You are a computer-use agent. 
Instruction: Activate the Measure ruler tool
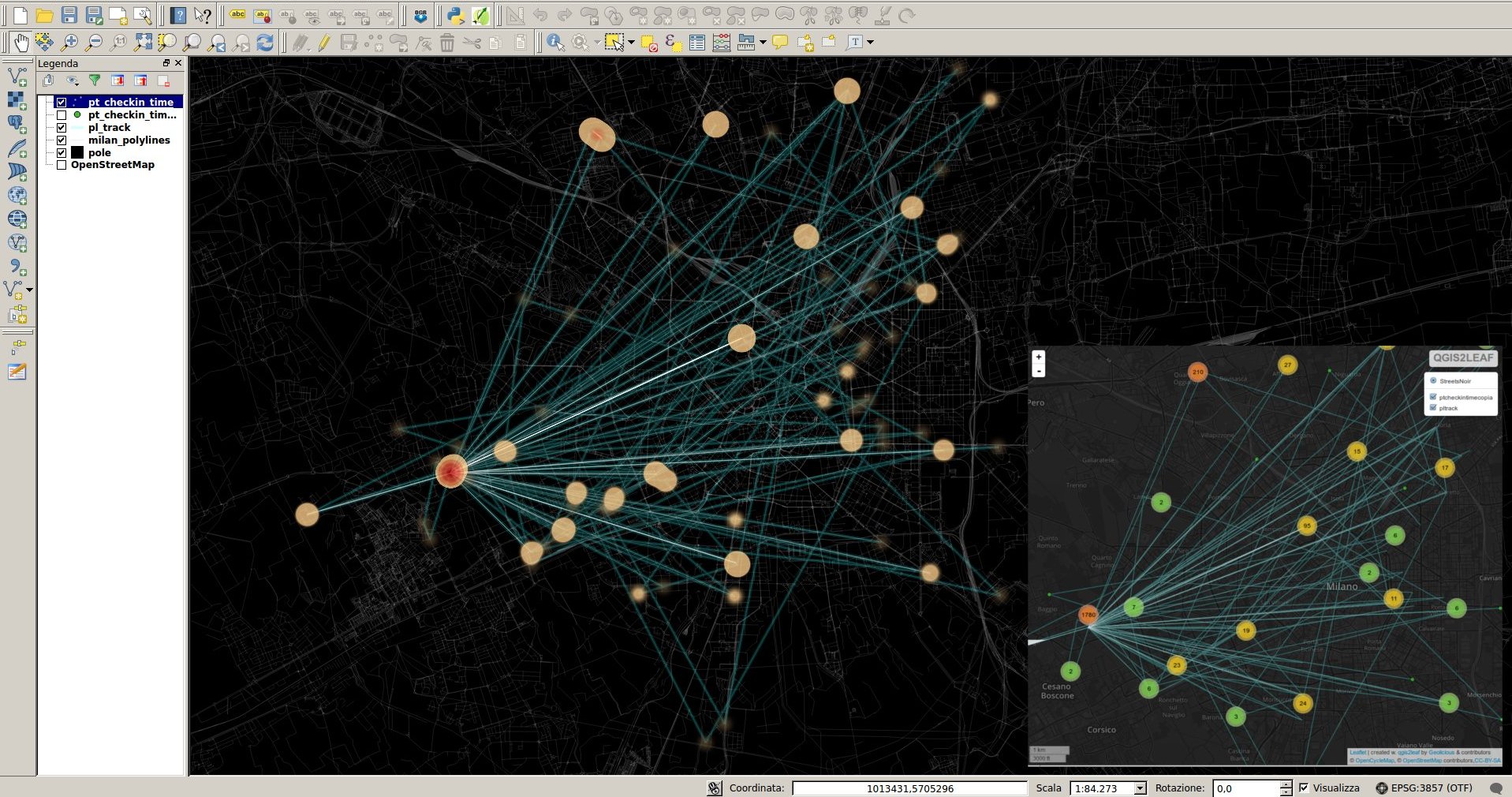(x=746, y=42)
